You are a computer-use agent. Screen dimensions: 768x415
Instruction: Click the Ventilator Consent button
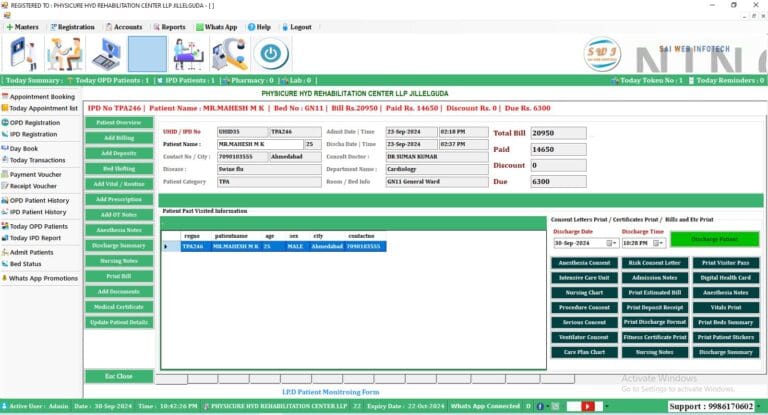(584, 337)
